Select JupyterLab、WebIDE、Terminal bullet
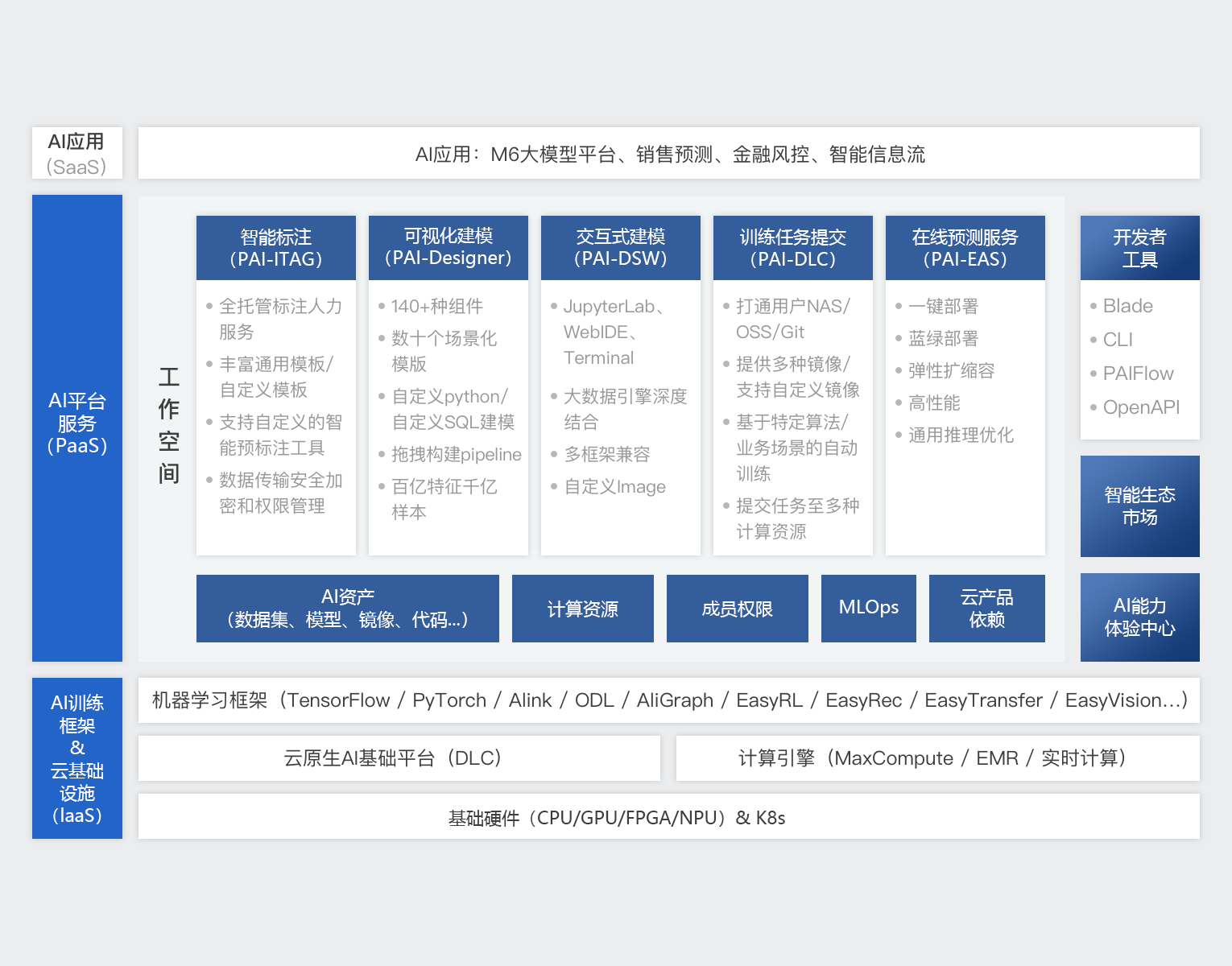 [x=608, y=332]
